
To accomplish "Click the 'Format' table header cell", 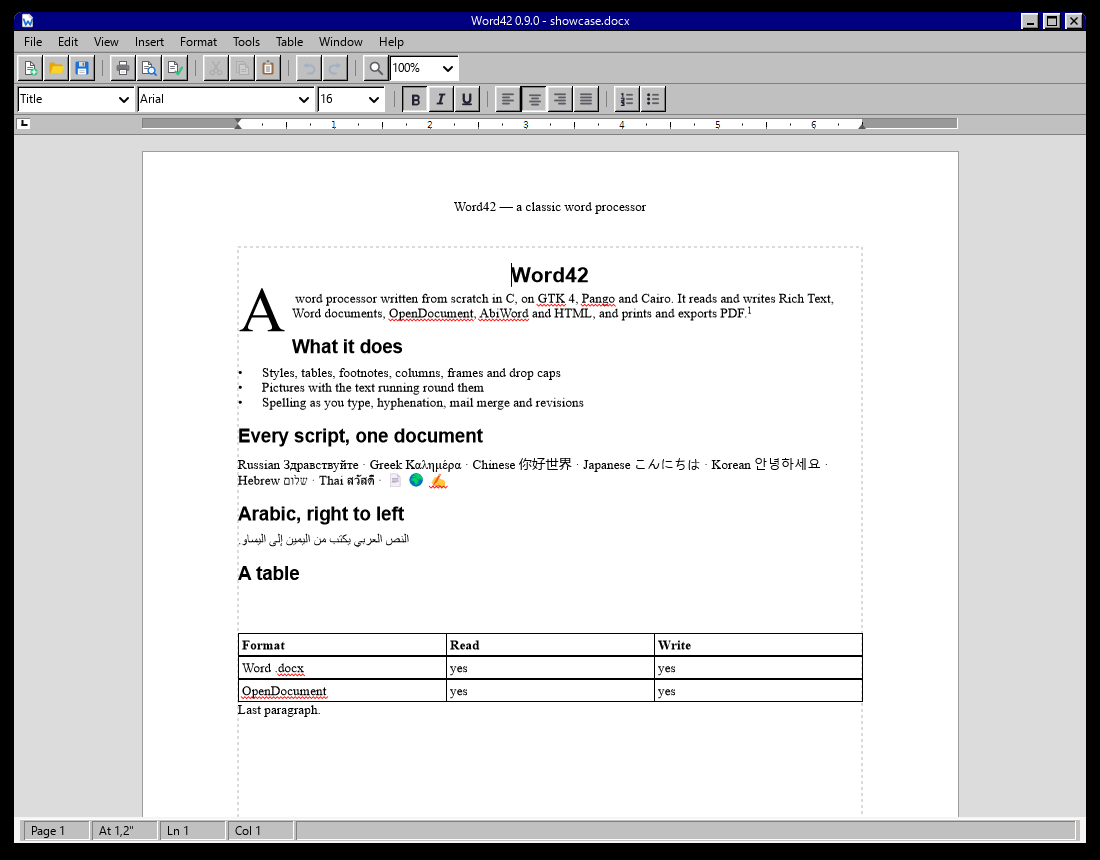I will pos(342,645).
